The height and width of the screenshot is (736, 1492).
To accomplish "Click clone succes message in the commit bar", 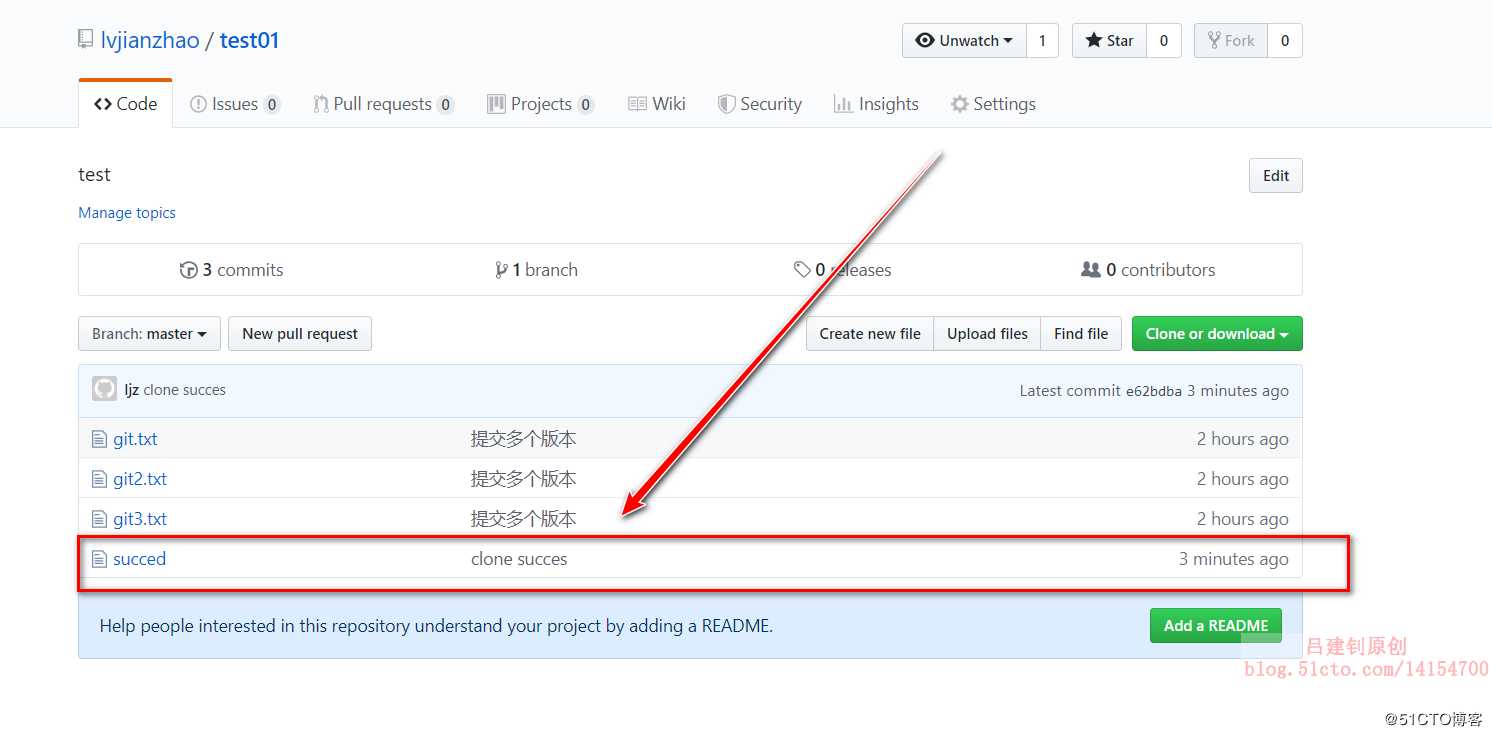I will point(185,390).
